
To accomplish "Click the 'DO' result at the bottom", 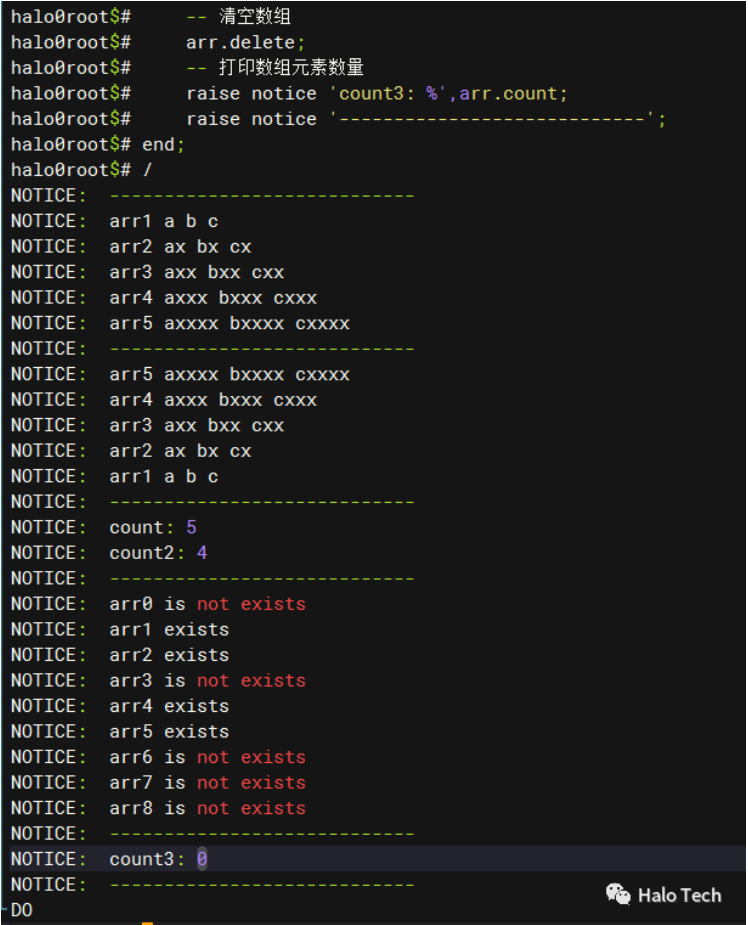I will point(21,910).
